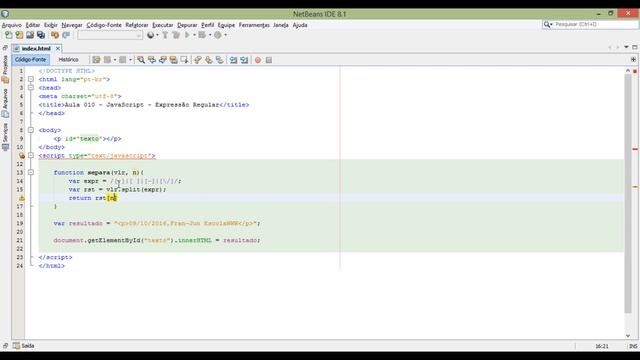This screenshot has width=640, height=360.
Task: Click the warning icon beside line 16
Action: (x=22, y=198)
